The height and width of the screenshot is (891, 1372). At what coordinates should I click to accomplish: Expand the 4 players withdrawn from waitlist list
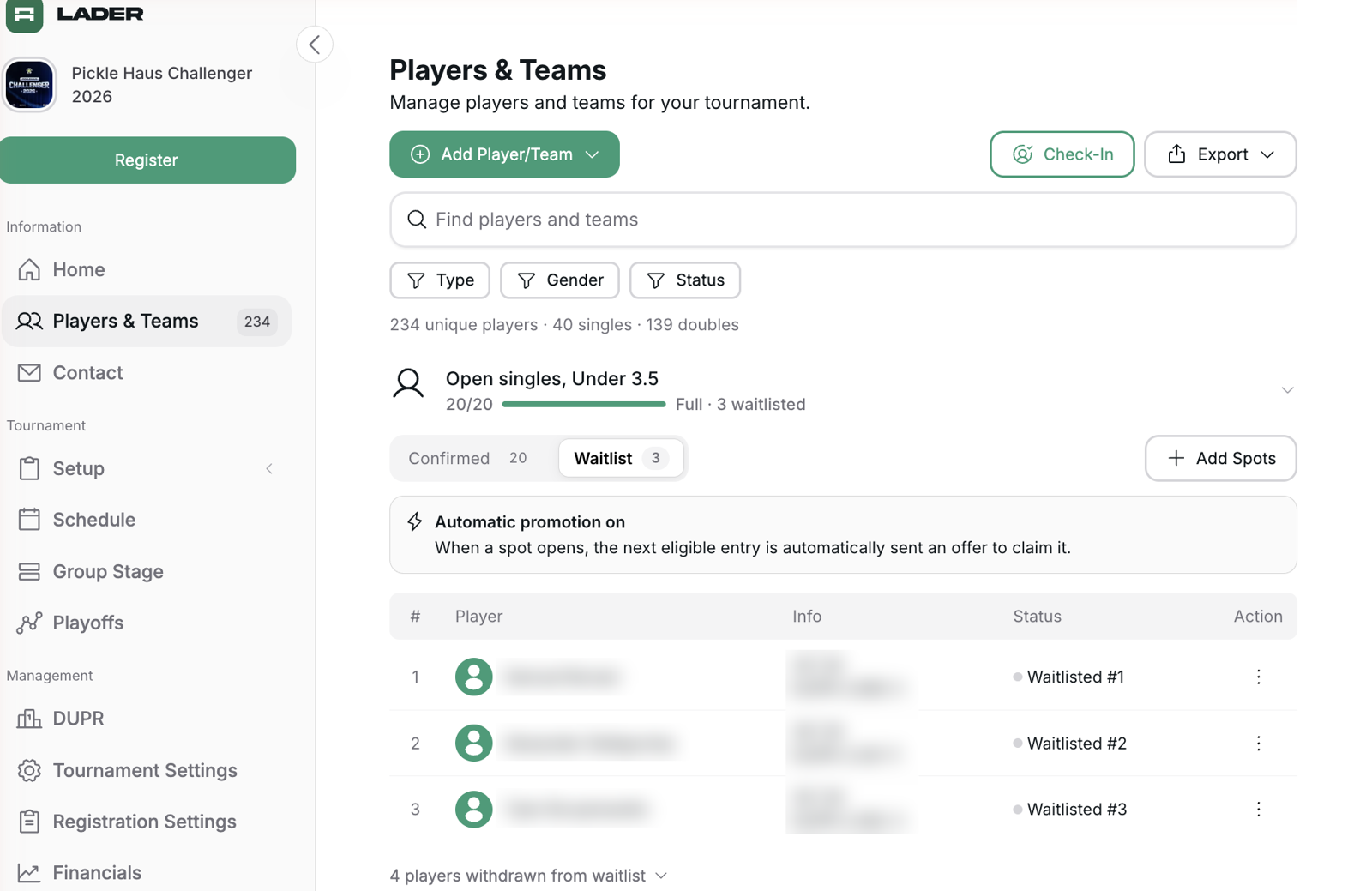[x=528, y=876]
